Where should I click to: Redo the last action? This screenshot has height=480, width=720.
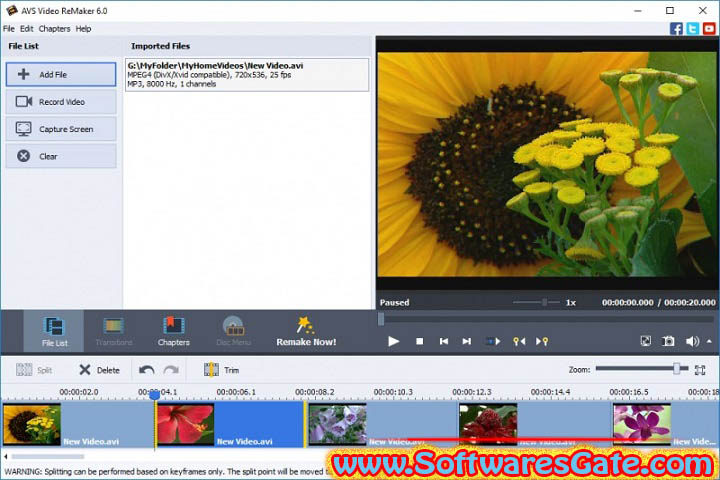pos(171,370)
